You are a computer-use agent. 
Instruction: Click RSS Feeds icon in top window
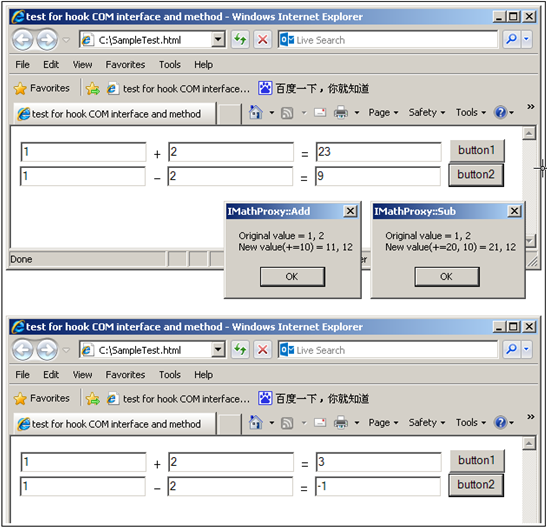[287, 113]
